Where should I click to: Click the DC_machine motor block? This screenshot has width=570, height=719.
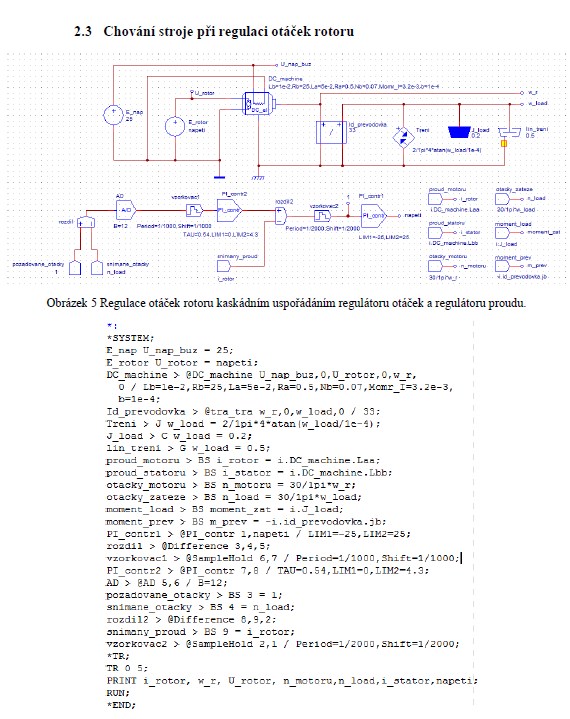point(257,104)
